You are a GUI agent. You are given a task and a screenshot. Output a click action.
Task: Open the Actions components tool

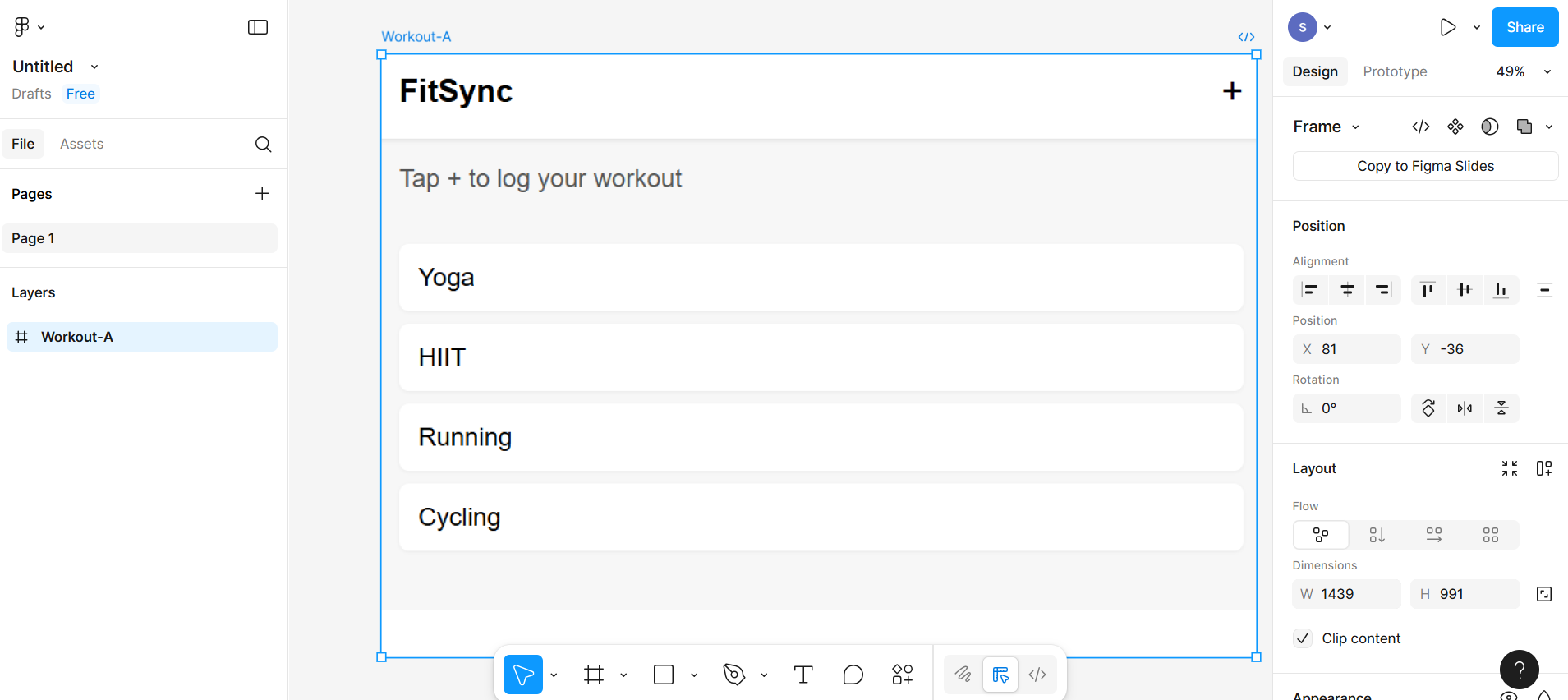[902, 675]
